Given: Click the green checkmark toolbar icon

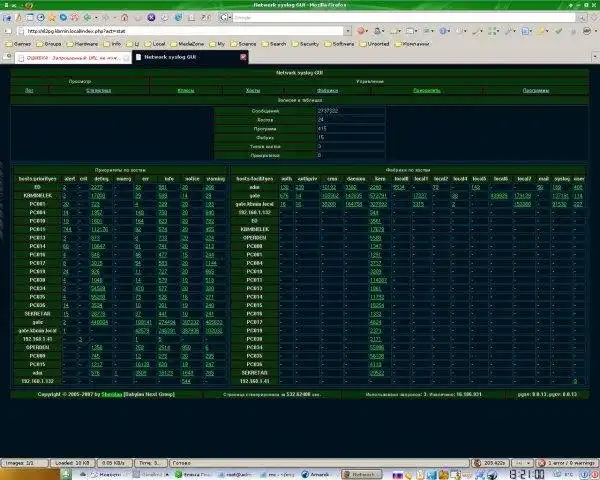Looking at the screenshot, I should click(559, 31).
